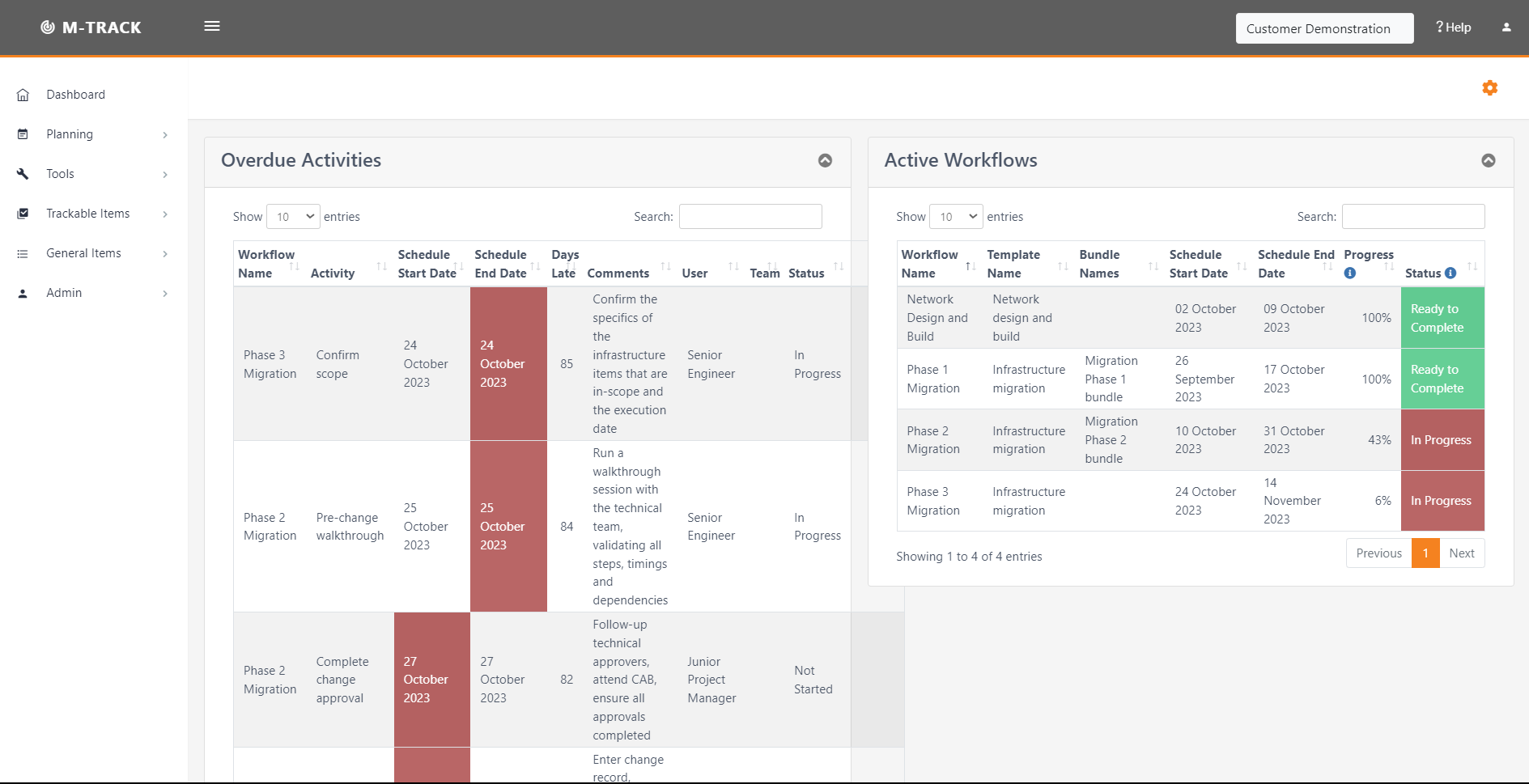
Task: Go to Next page of workflows
Action: 1462,553
